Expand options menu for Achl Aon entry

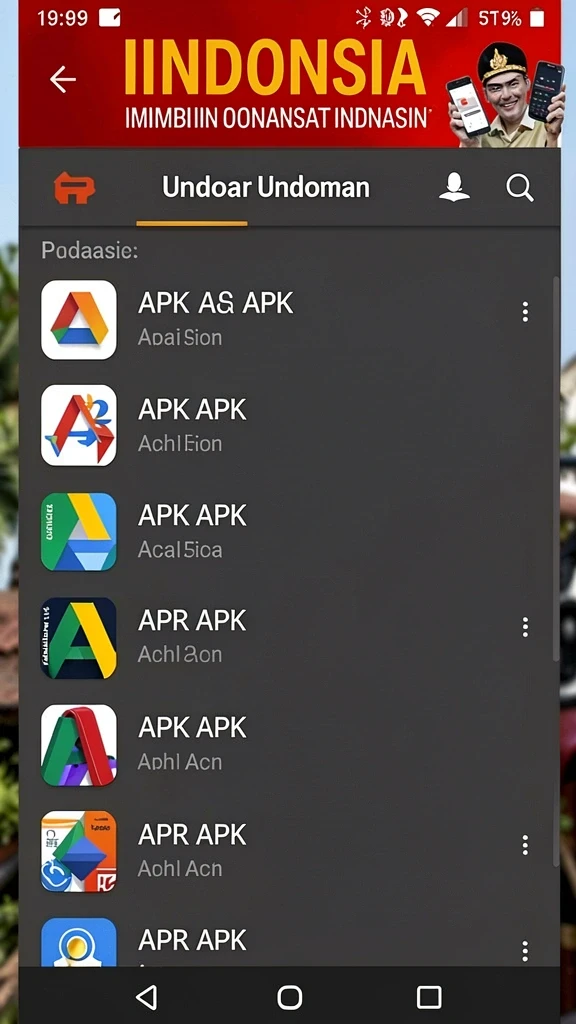click(x=525, y=628)
